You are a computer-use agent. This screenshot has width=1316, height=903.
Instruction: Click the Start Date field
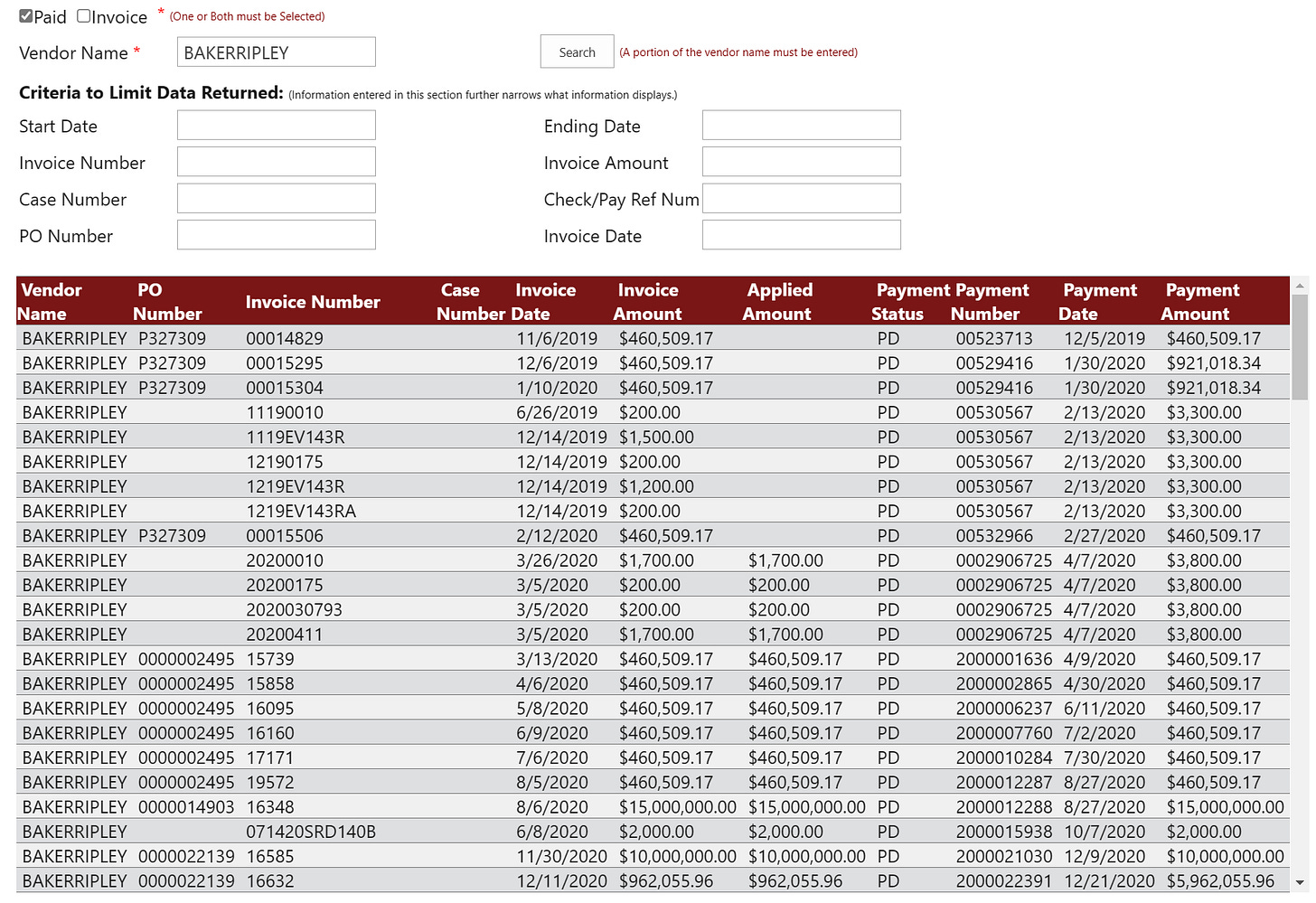(277, 125)
